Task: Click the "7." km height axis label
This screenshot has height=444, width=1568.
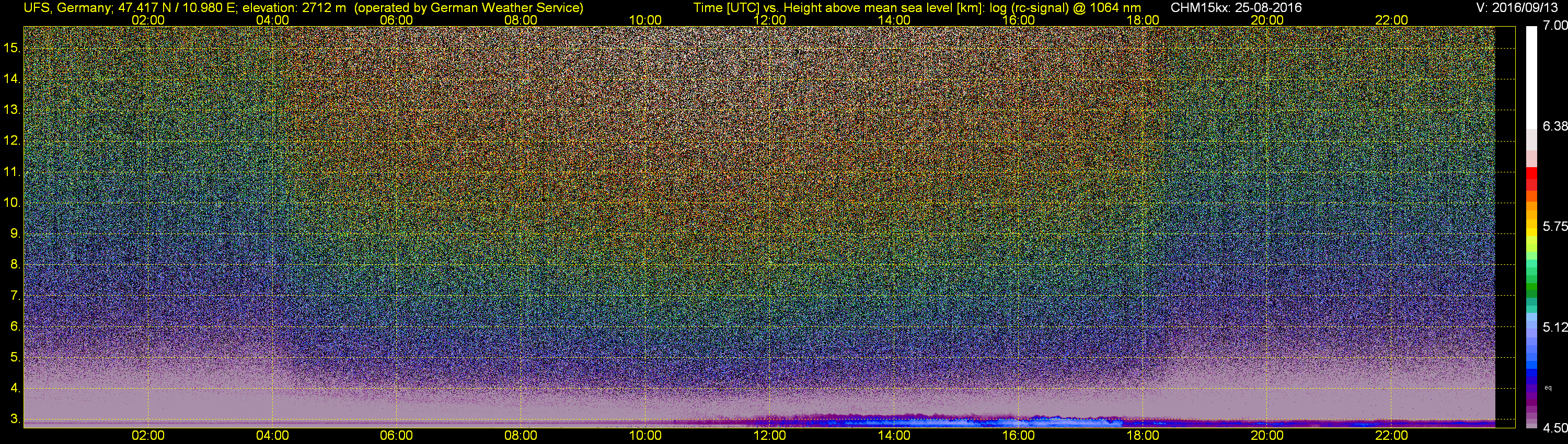Action: coord(15,296)
